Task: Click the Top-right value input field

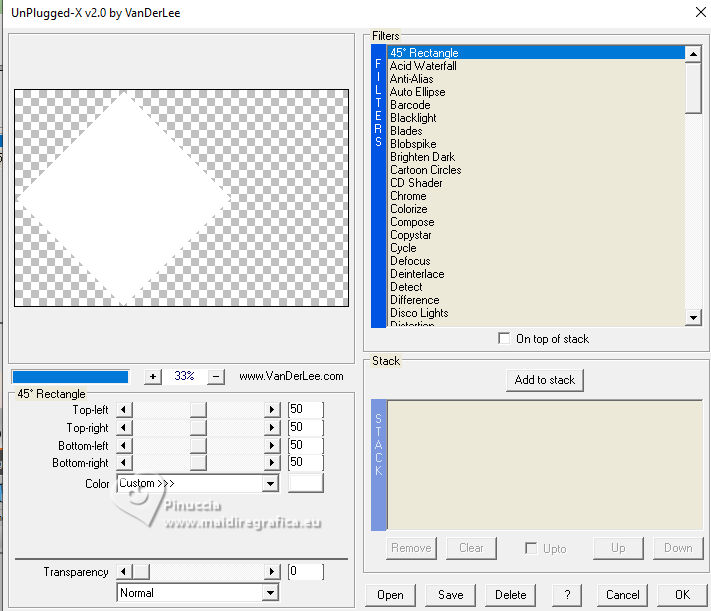Action: tap(306, 427)
